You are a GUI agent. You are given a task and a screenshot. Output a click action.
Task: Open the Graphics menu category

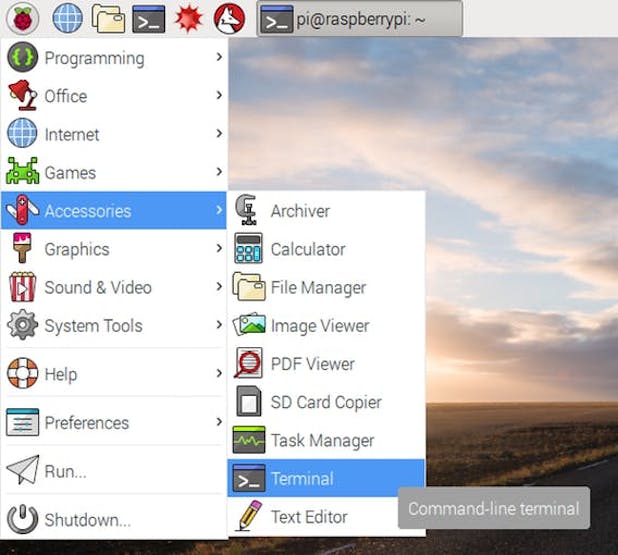[x=114, y=248]
